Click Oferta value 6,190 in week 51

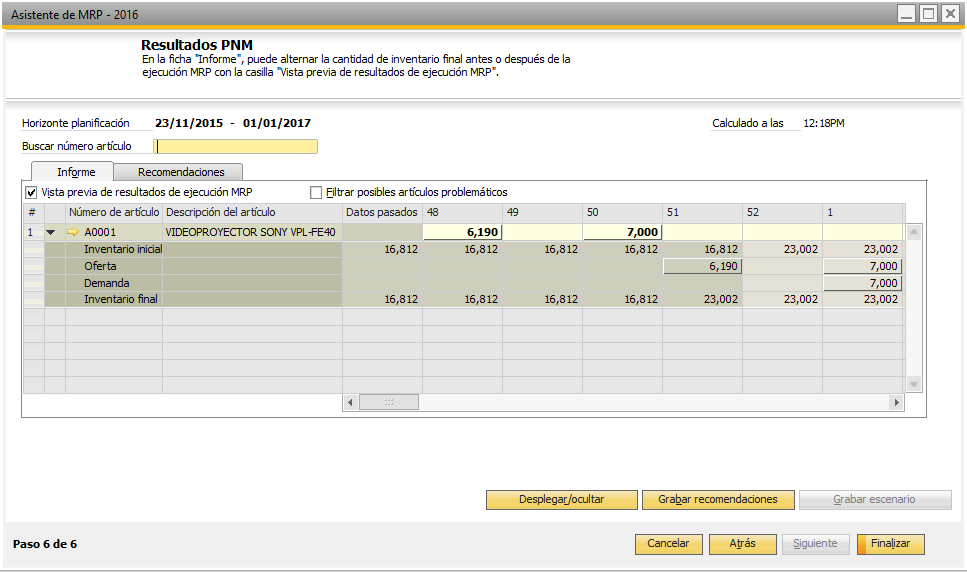tap(703, 266)
